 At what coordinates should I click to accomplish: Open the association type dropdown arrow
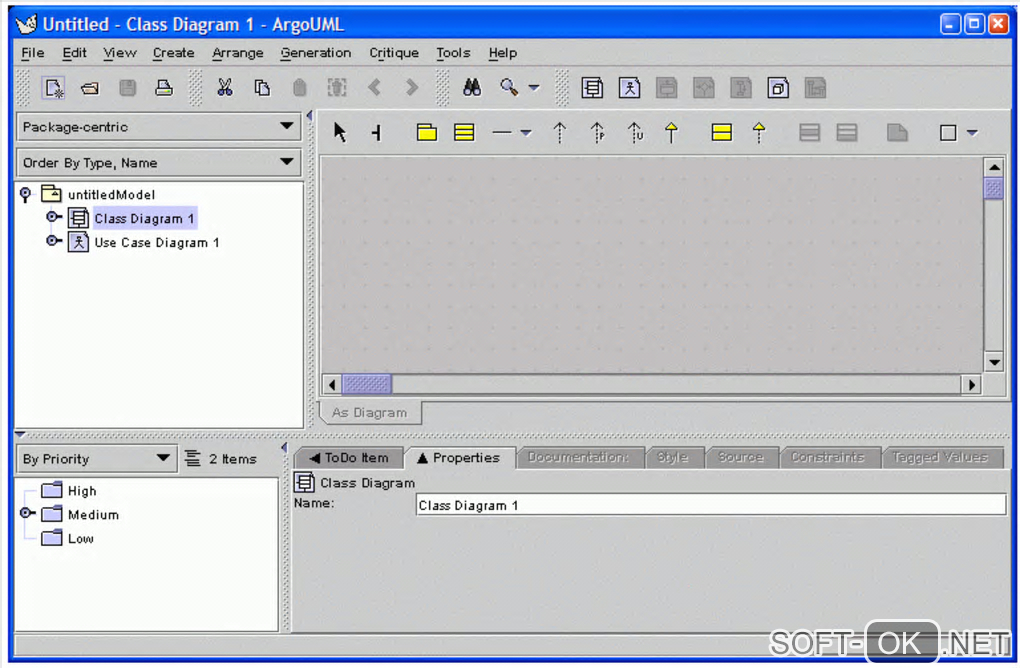click(x=526, y=133)
